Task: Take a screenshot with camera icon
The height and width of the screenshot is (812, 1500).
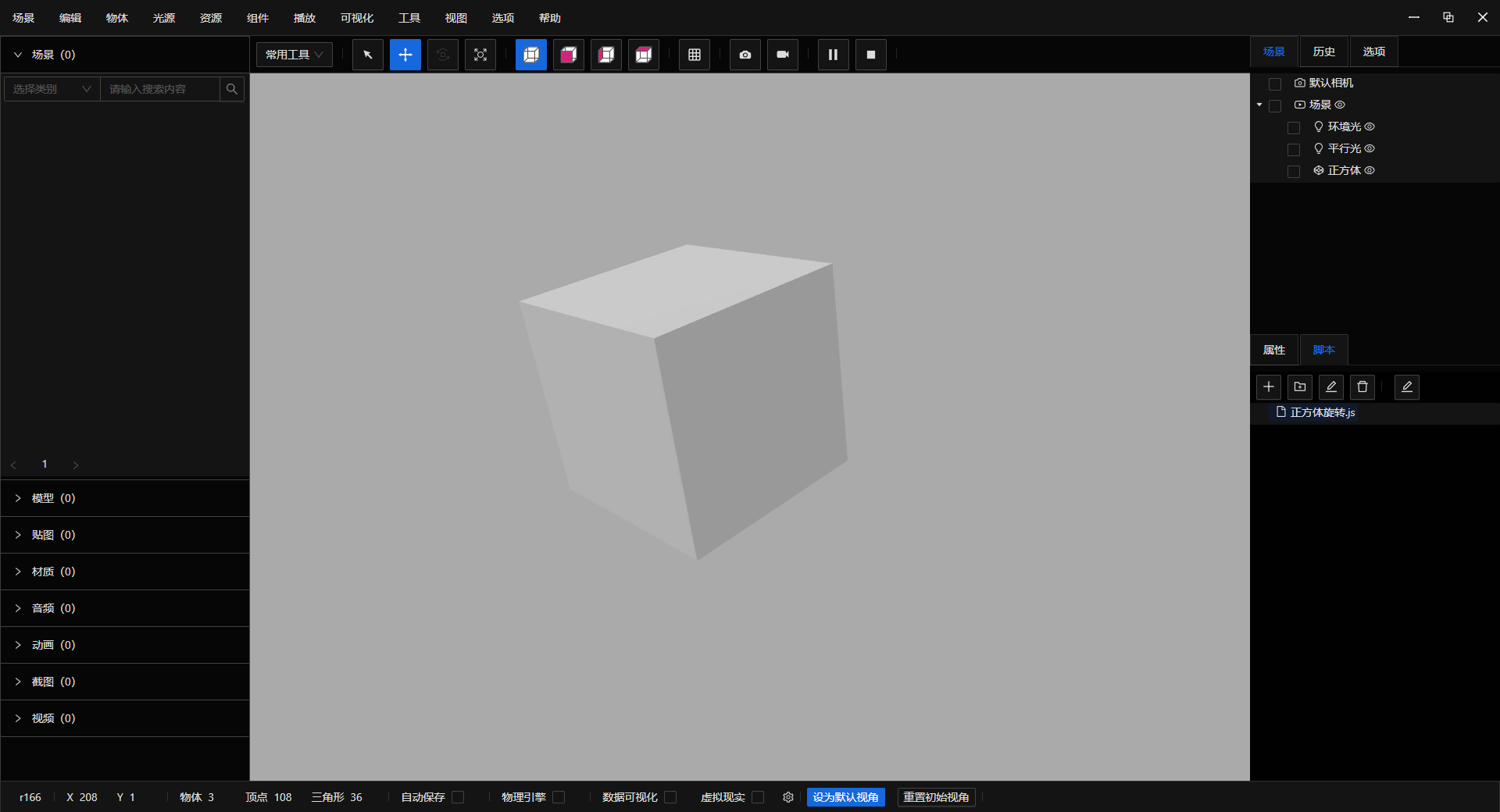Action: click(x=745, y=55)
